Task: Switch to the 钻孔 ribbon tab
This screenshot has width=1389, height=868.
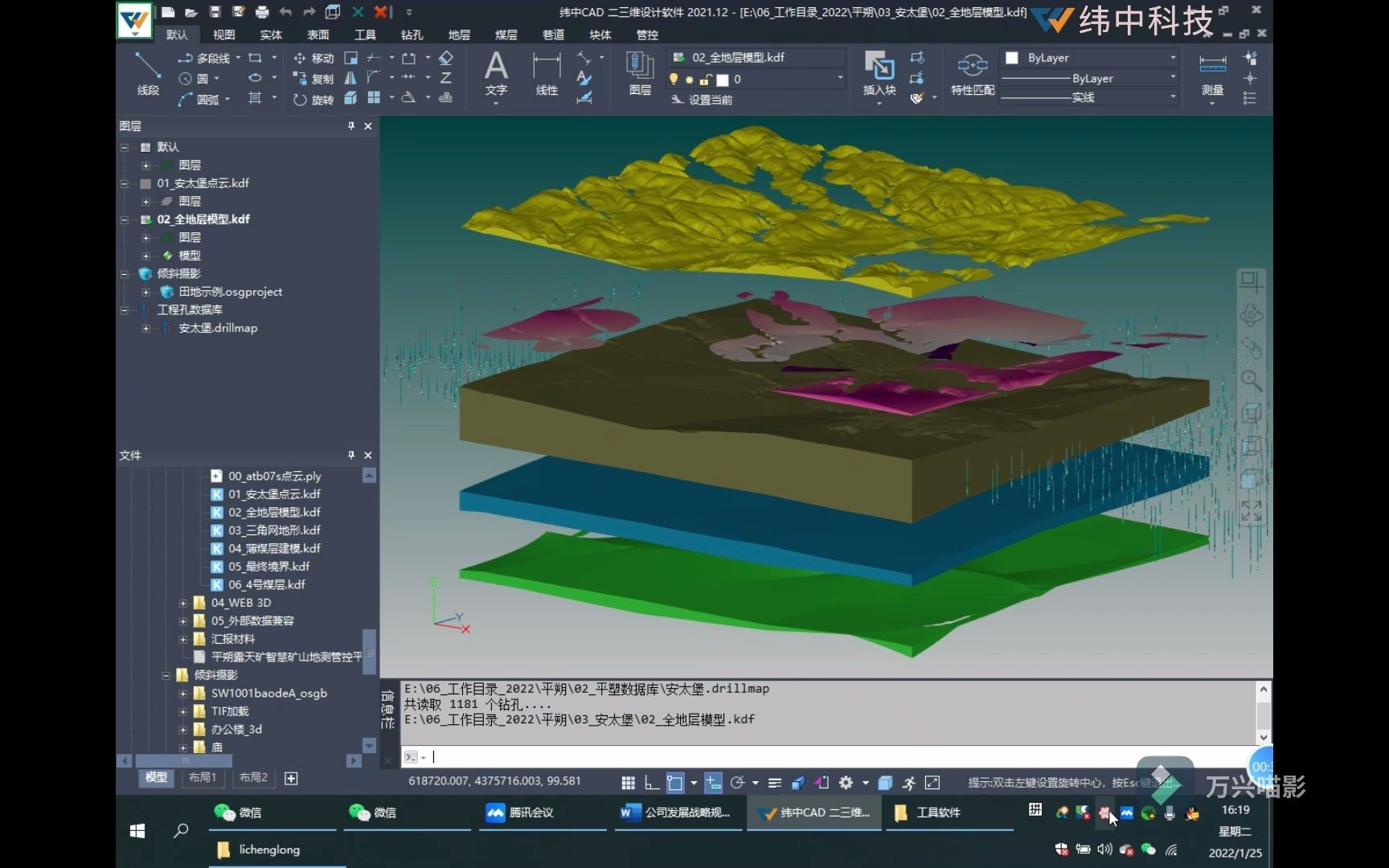Action: 412,35
